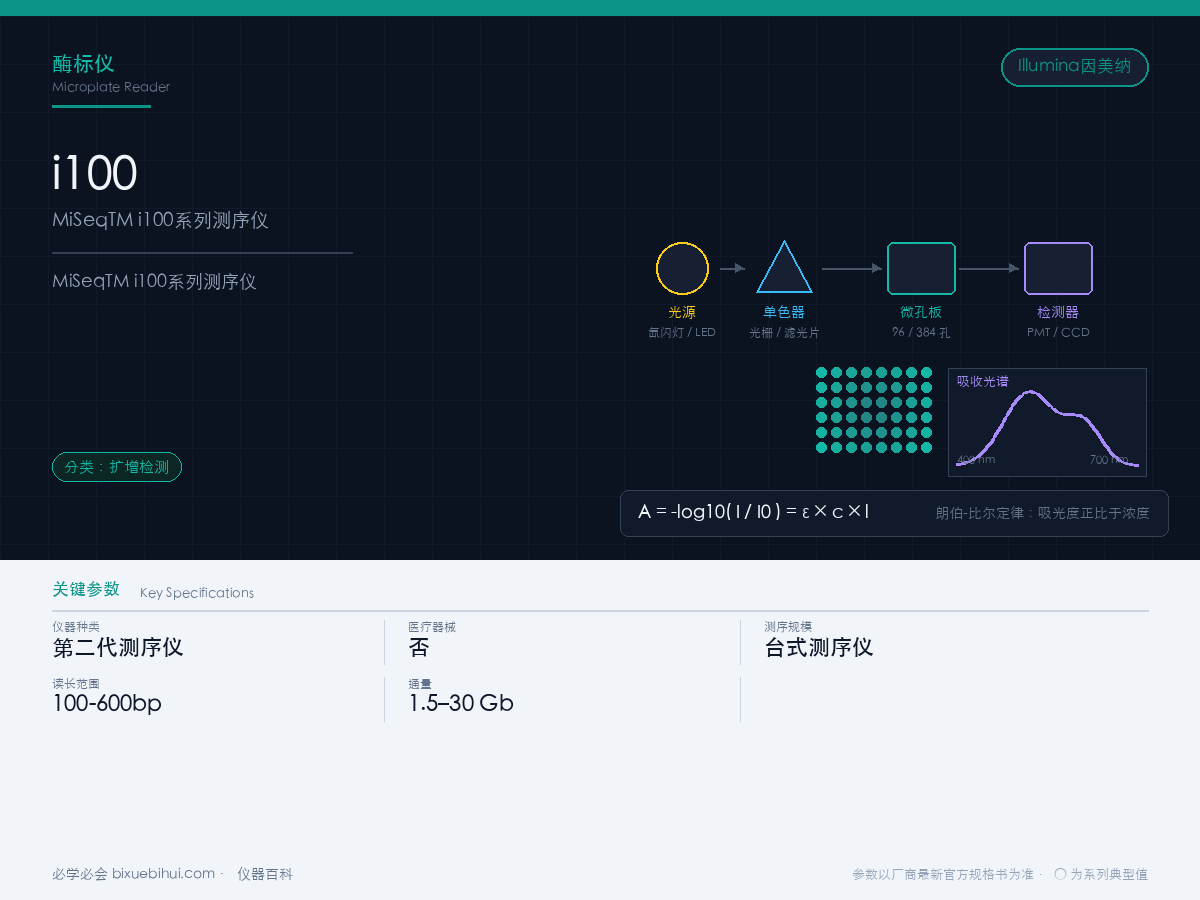Viewport: 1200px width, 900px height.
Task: Click the green microplate rectangle icon
Action: pos(921,268)
